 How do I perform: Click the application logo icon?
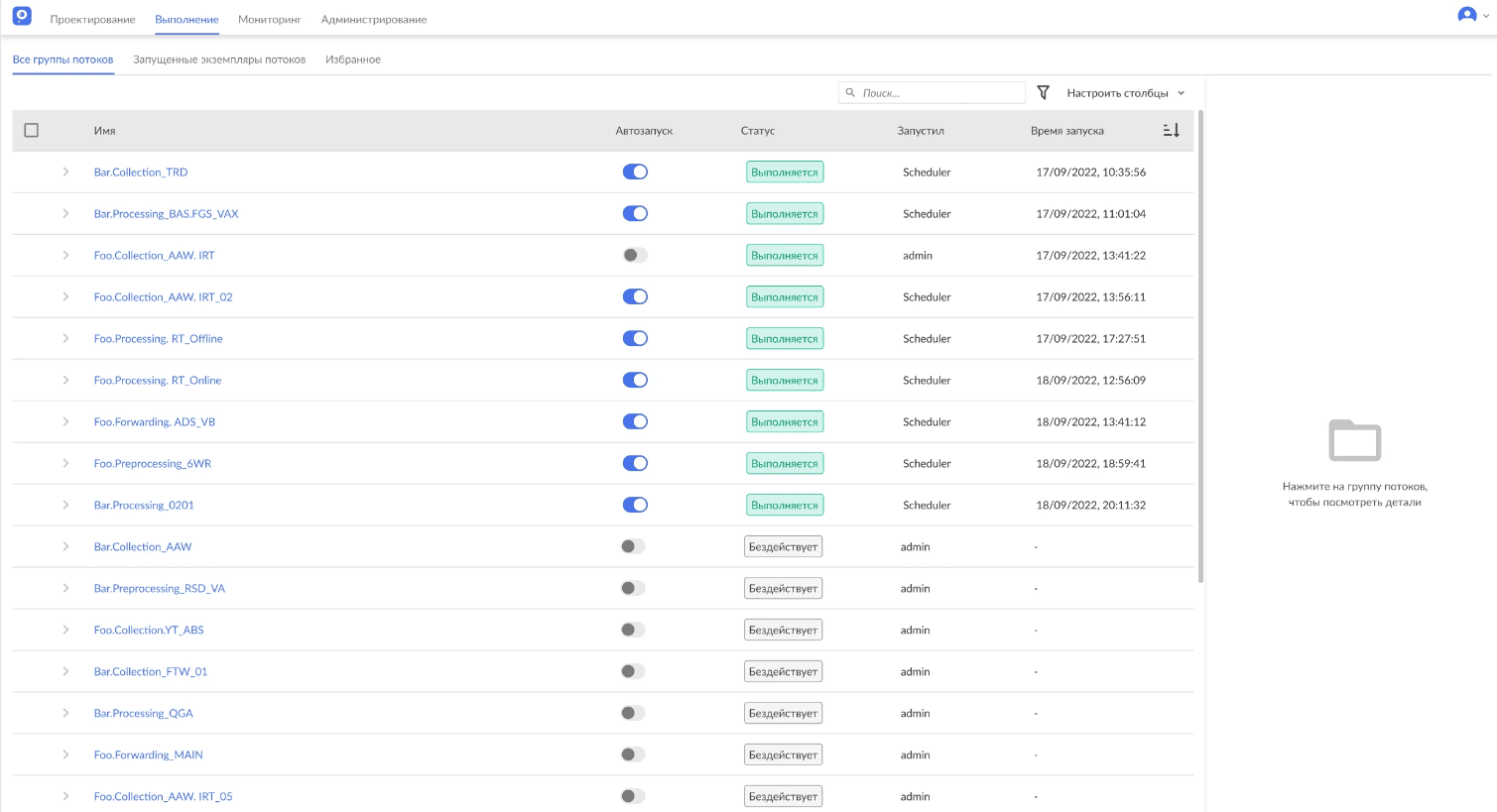[22, 16]
